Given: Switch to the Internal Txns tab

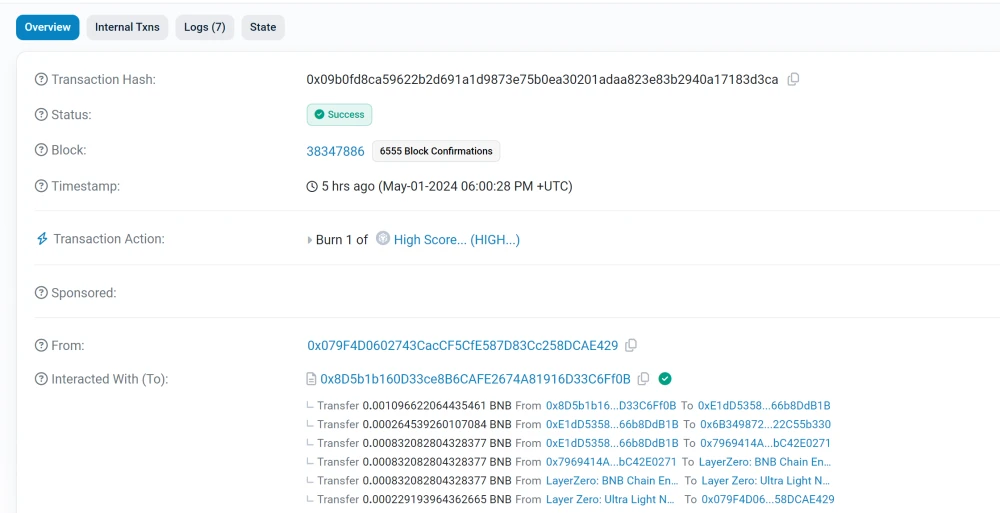Looking at the screenshot, I should tap(127, 27).
